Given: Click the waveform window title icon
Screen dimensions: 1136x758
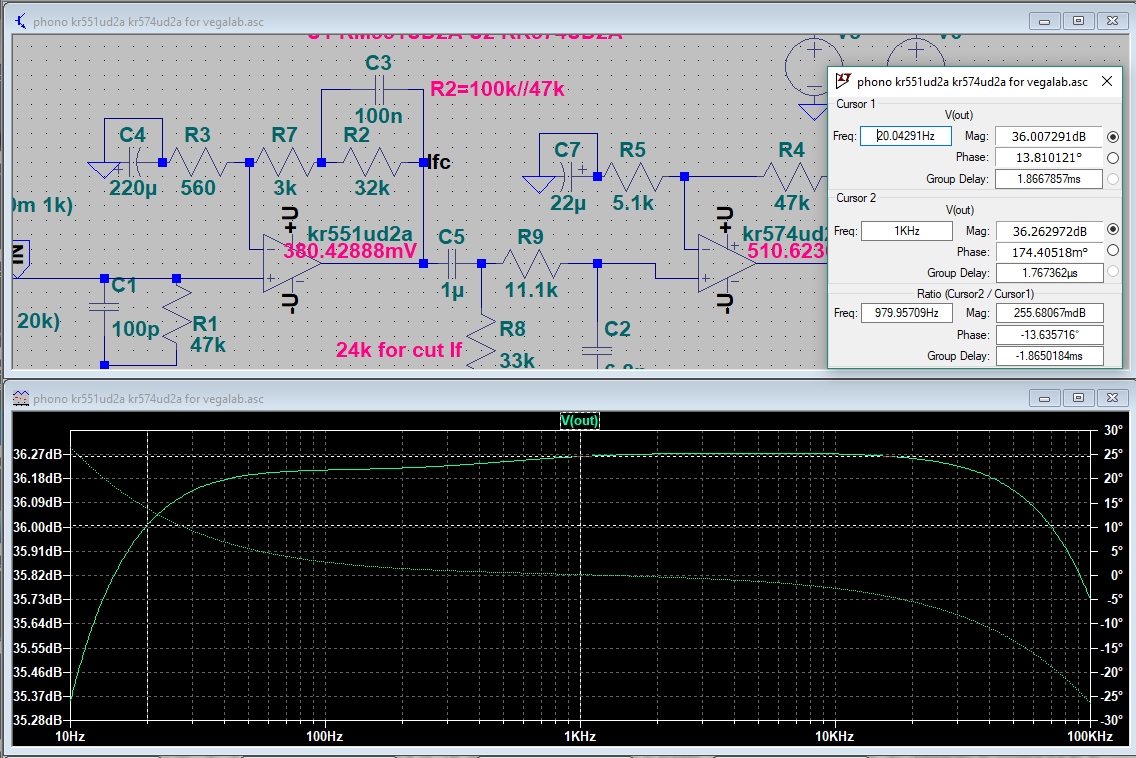Looking at the screenshot, I should pos(20,398).
